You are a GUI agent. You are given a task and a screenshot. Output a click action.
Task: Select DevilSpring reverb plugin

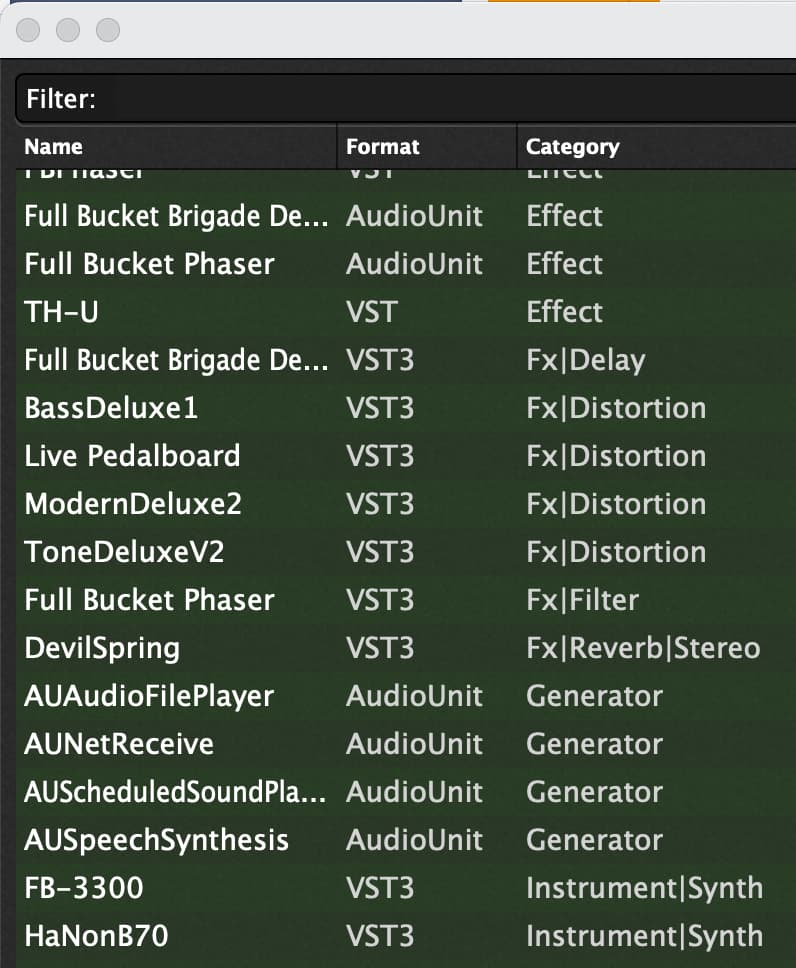(x=406, y=648)
